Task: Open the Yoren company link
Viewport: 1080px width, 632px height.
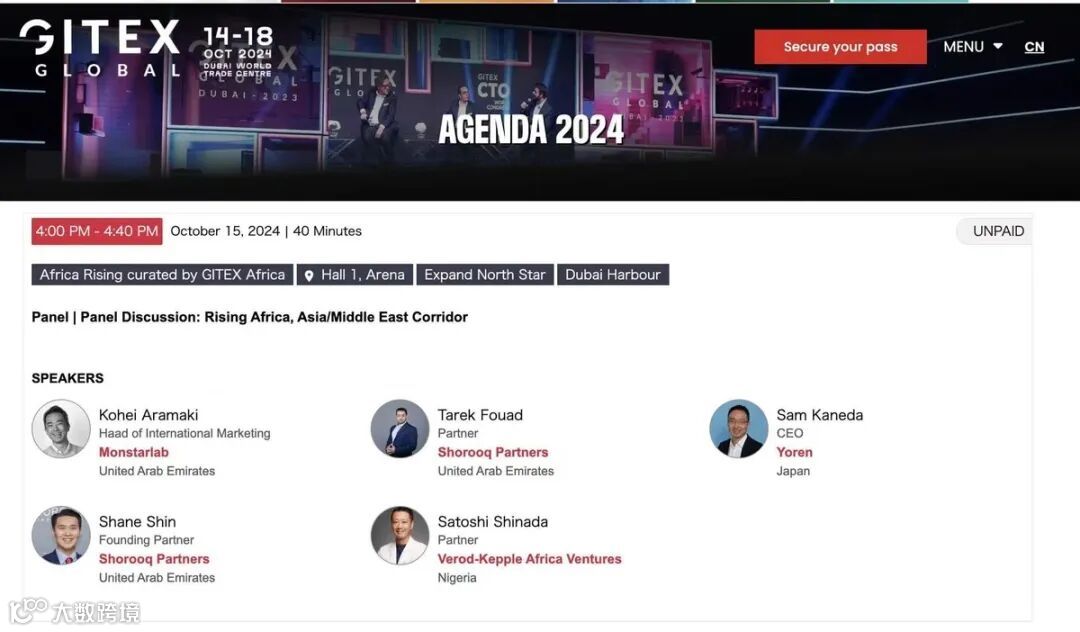Action: tap(794, 452)
